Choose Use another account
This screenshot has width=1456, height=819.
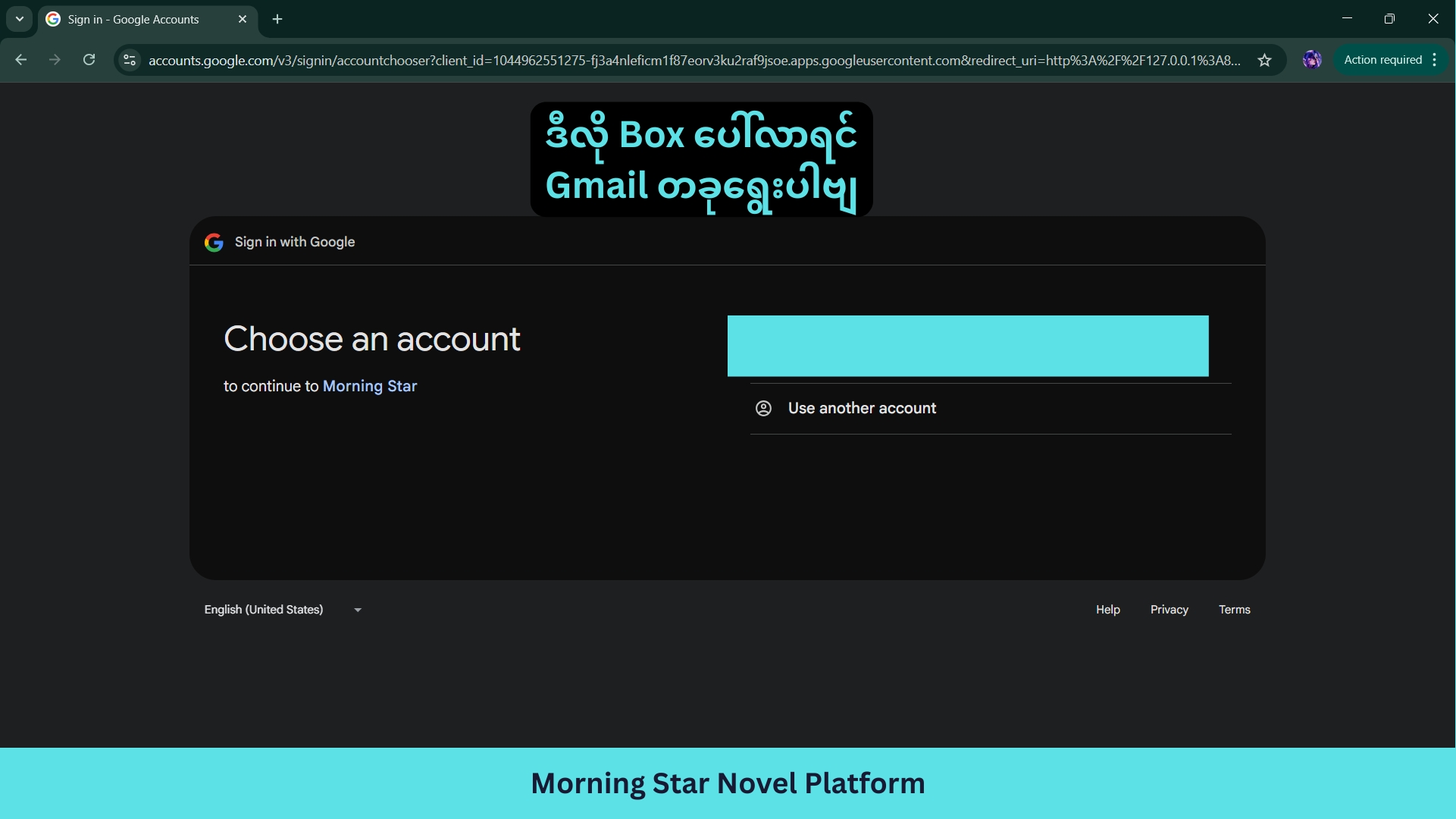tap(862, 408)
